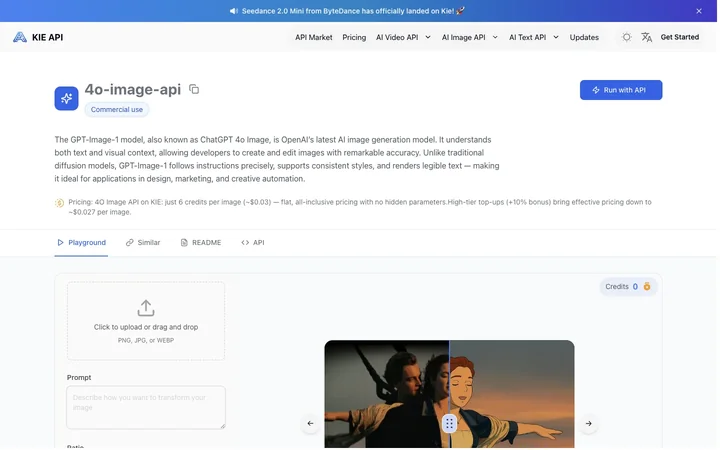Expand the AI Video API chevron

[x=428, y=37]
